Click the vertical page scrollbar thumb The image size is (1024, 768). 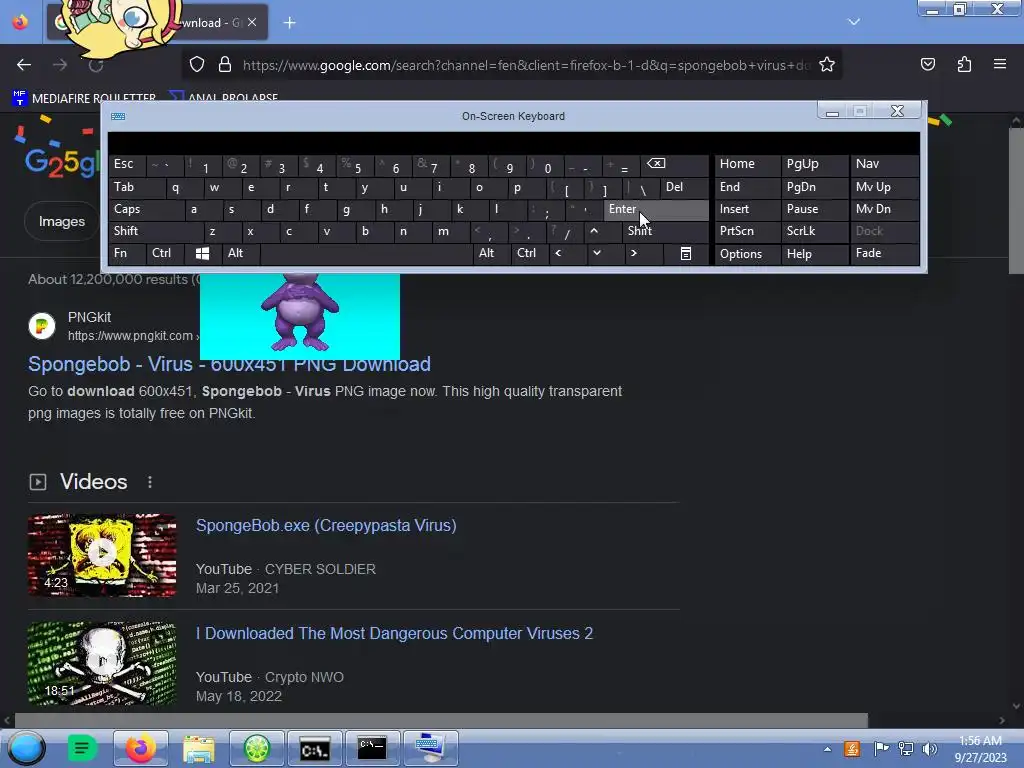pyautogui.click(x=1016, y=201)
